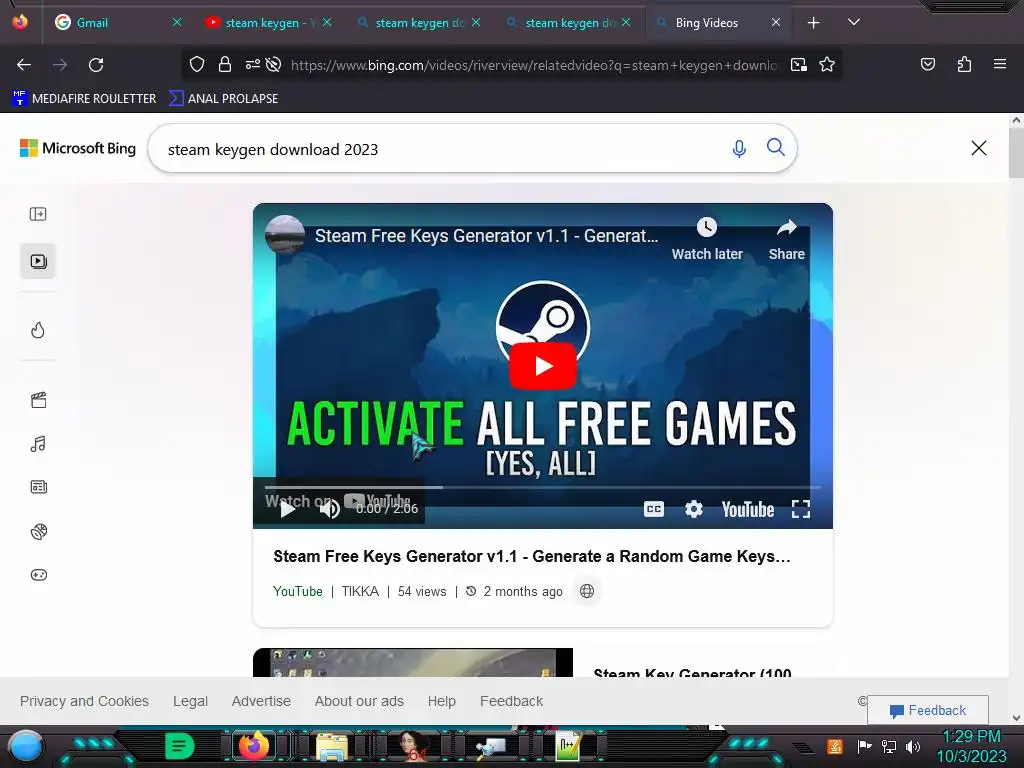The height and width of the screenshot is (768, 1024).
Task: Expand the Bing sidebar panel icon
Action: (x=38, y=214)
